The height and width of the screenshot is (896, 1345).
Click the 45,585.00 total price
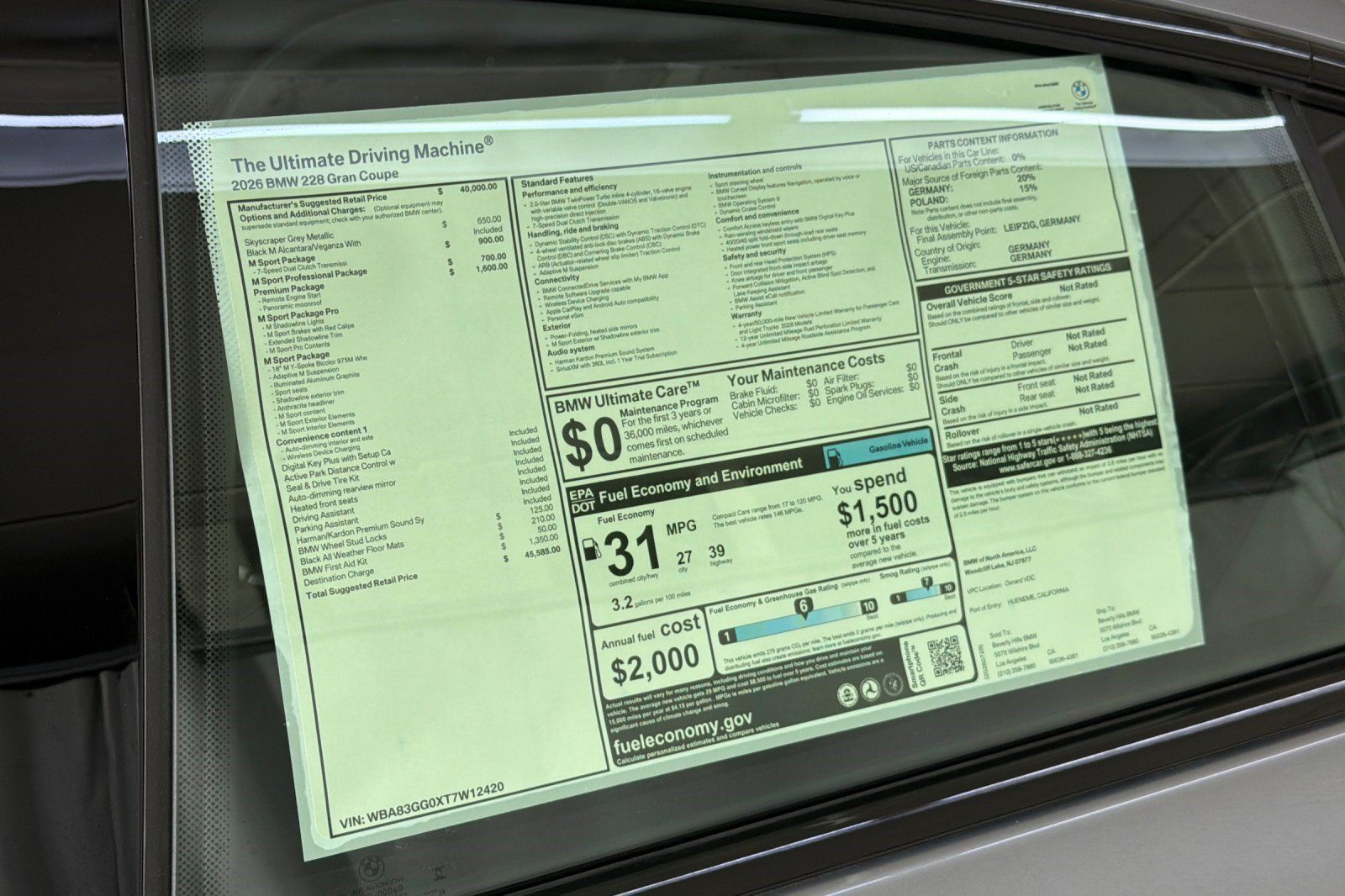tap(541, 553)
